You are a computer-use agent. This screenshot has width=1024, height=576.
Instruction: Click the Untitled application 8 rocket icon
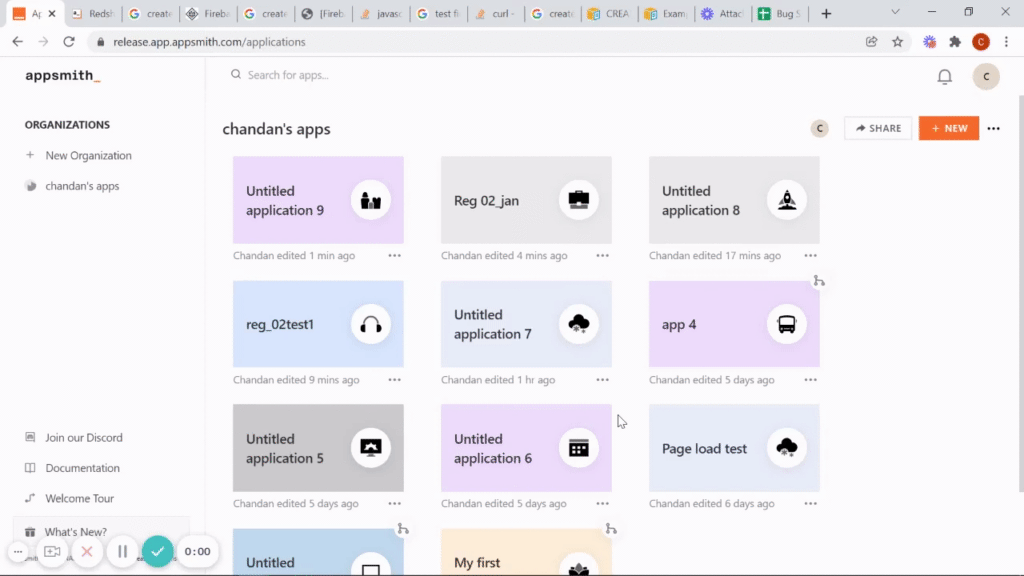786,200
